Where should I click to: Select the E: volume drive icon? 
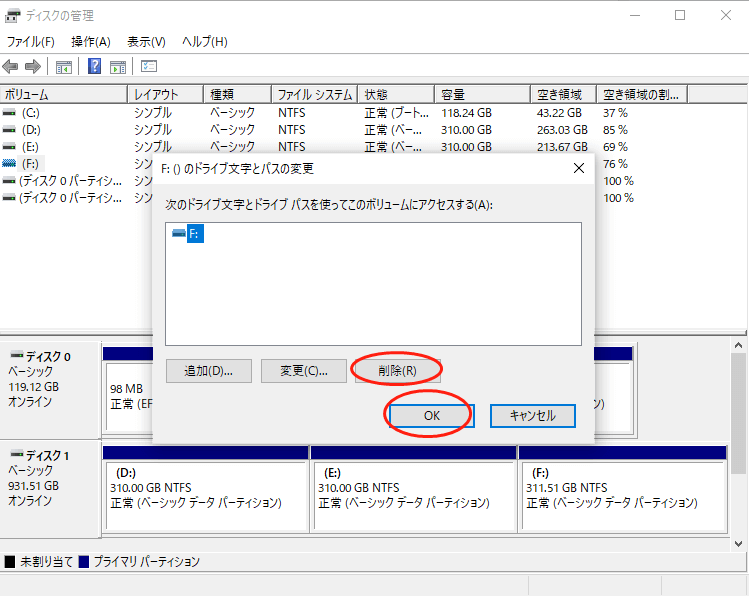(9, 147)
